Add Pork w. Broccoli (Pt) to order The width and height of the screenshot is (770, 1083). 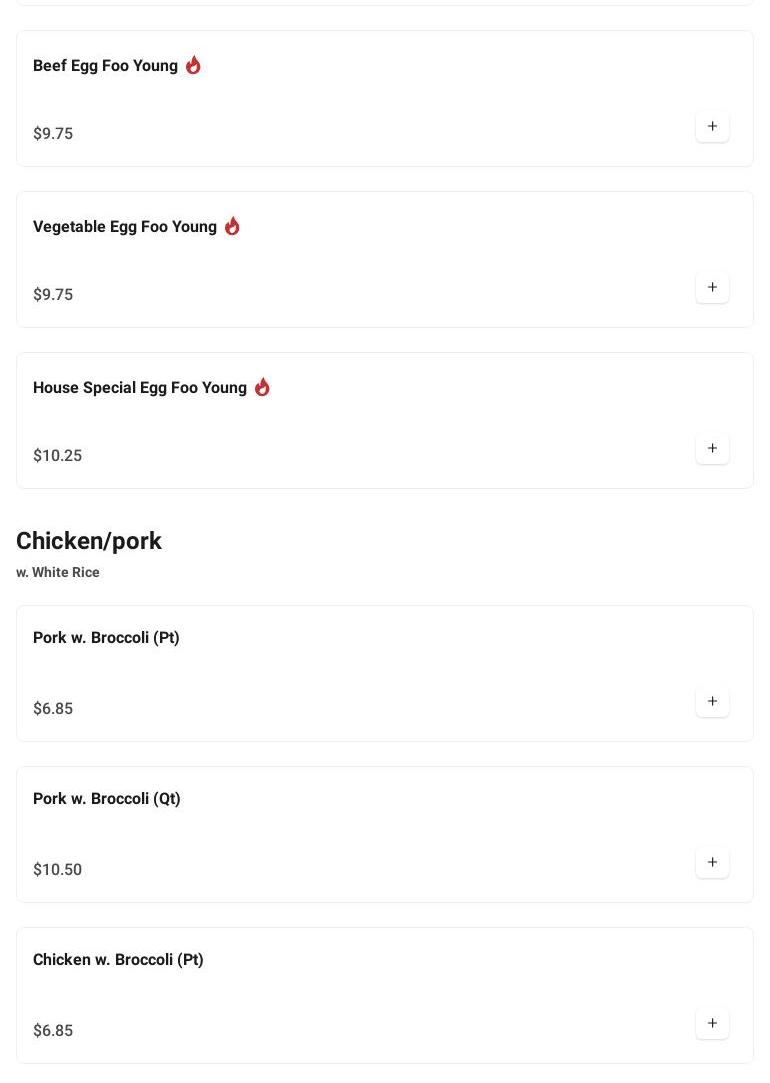click(712, 702)
